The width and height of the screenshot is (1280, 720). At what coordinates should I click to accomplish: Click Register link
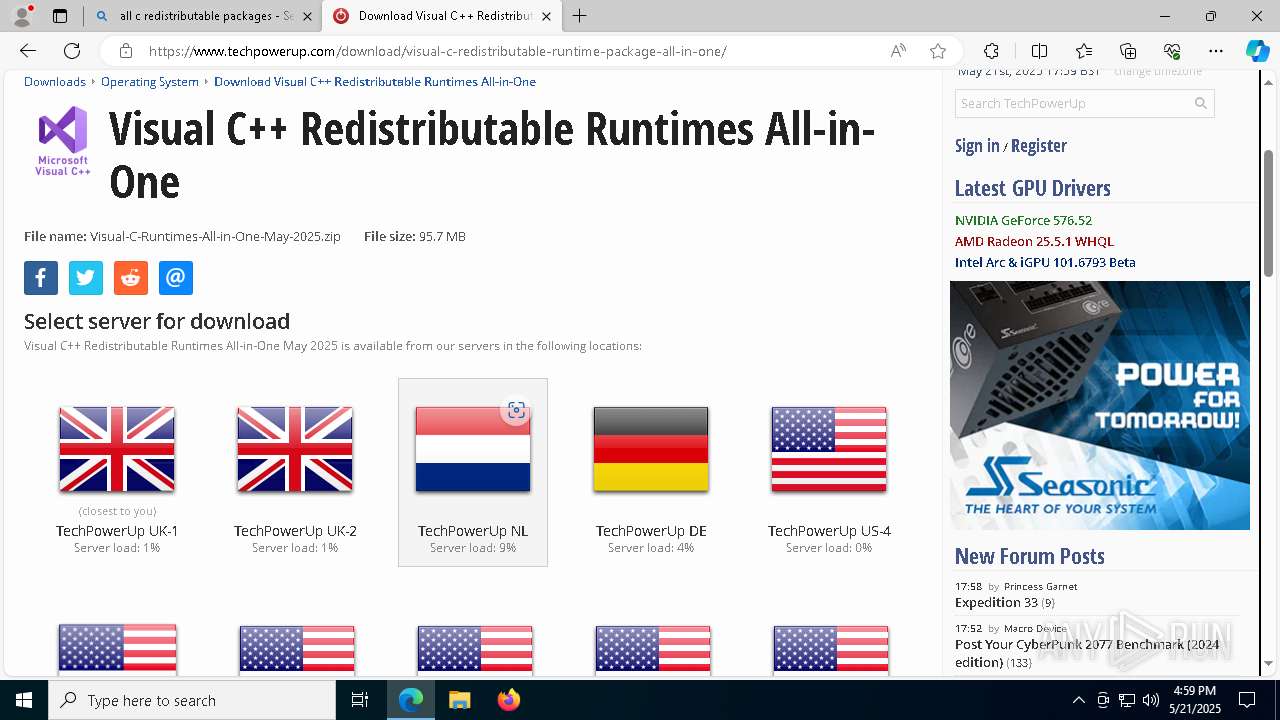1039,146
